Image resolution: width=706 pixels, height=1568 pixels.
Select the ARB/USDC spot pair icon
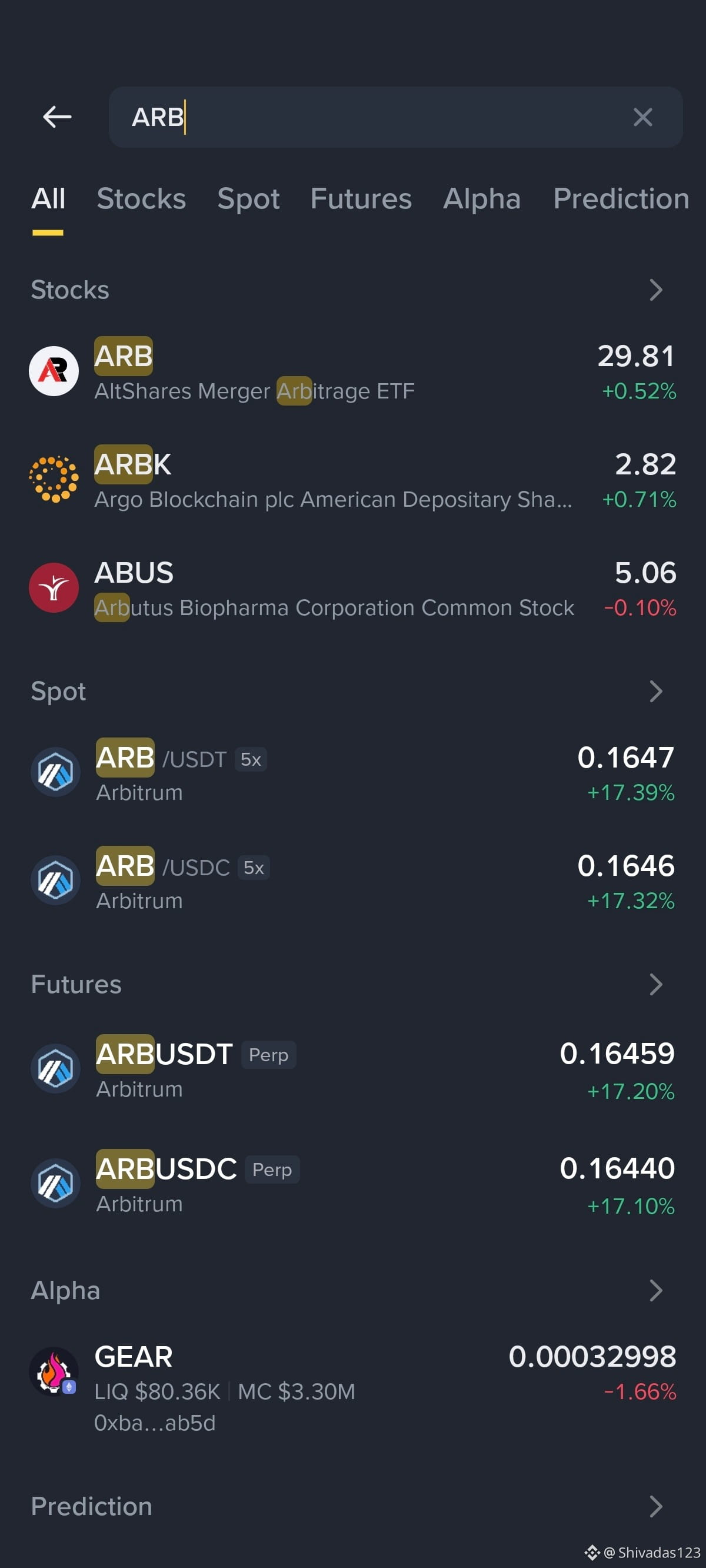click(x=55, y=881)
